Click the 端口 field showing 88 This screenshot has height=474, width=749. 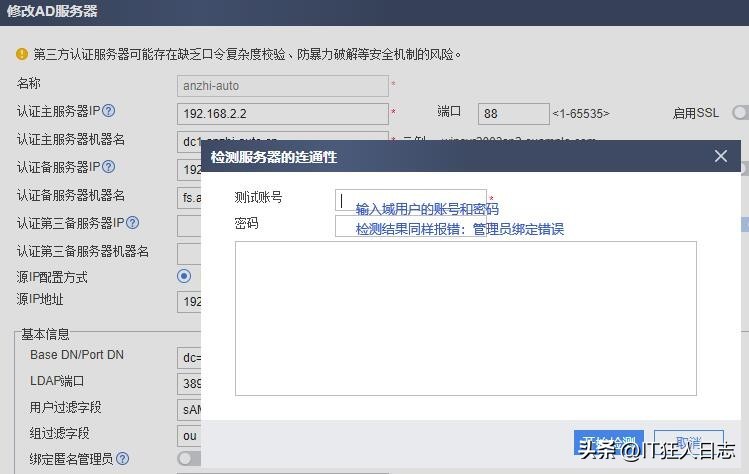coord(514,114)
